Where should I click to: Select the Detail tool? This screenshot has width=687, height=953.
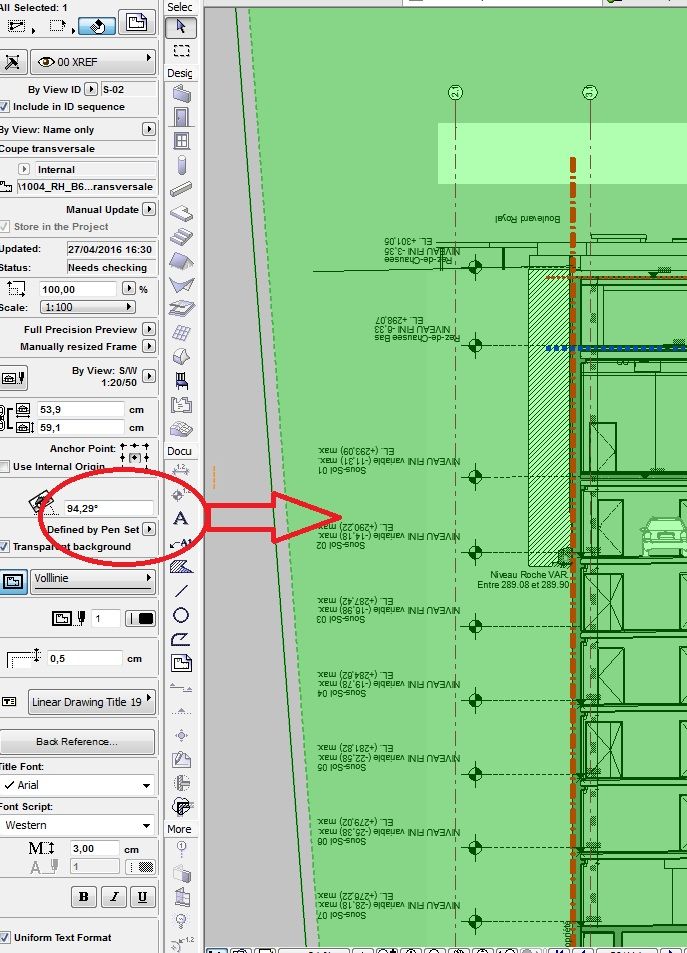pos(181,783)
